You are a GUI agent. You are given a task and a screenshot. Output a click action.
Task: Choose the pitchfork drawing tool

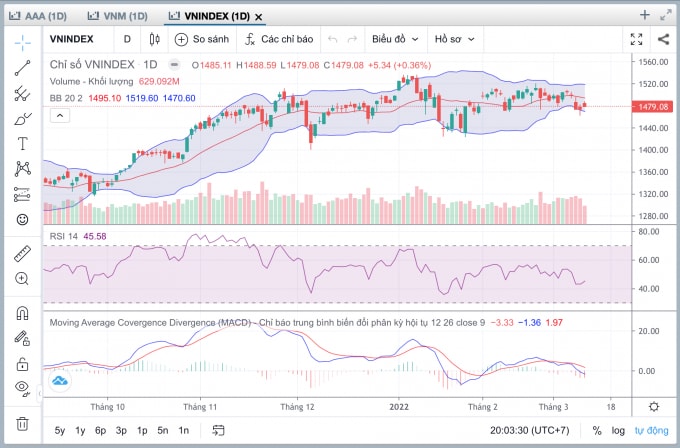point(23,93)
